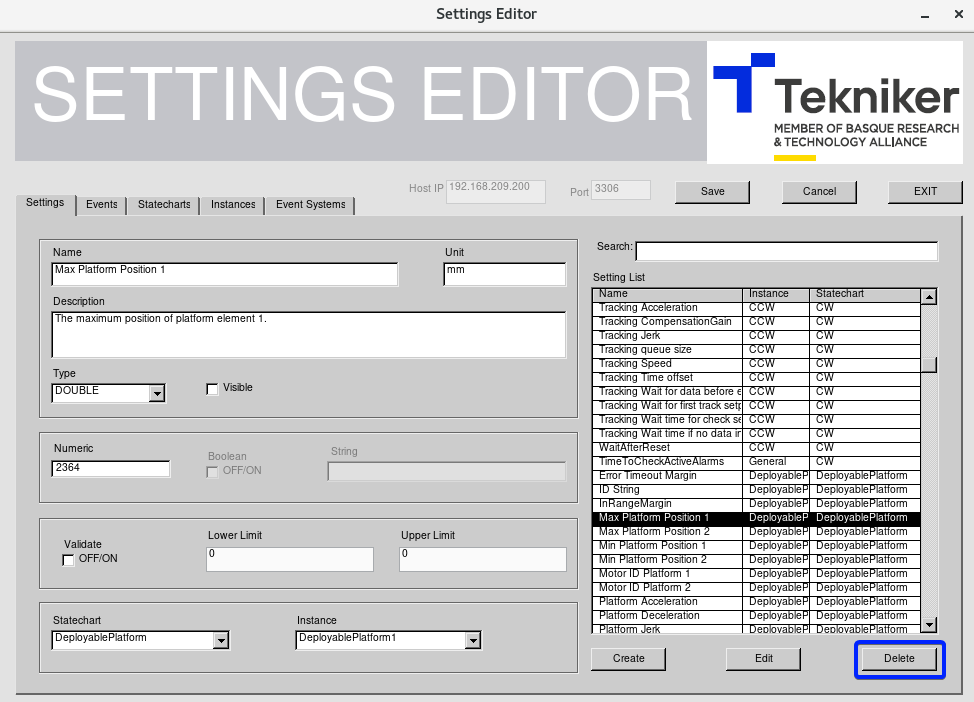
Task: Click the Save button
Action: [712, 192]
